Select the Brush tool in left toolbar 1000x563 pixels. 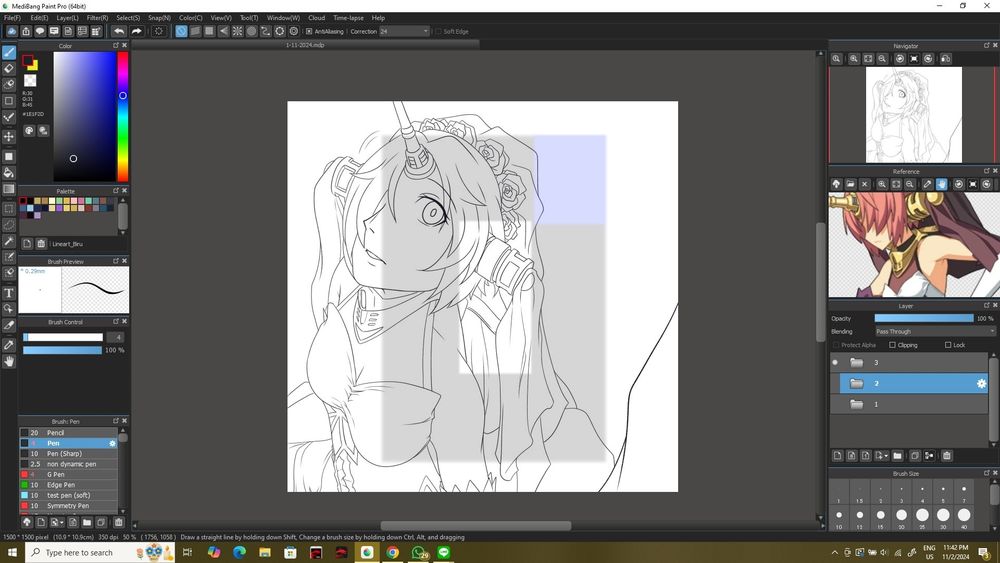(9, 52)
